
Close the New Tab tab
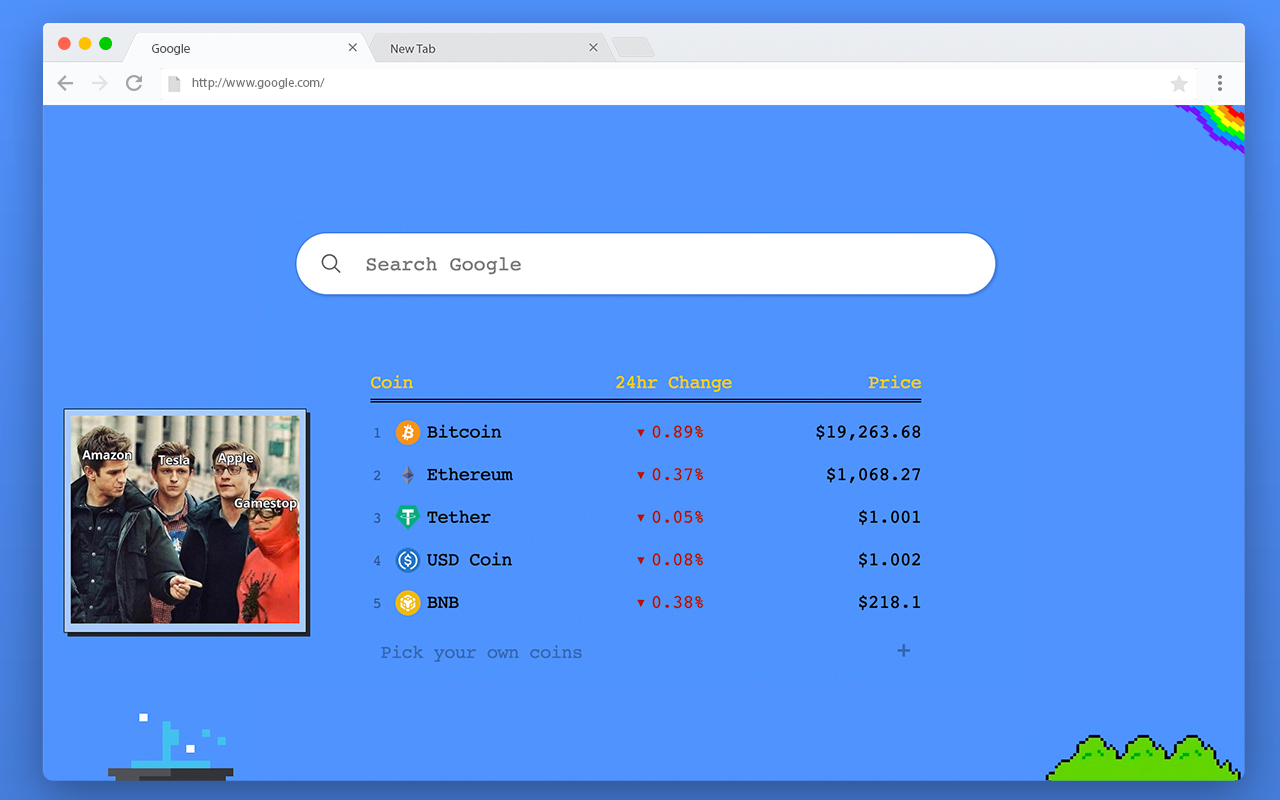pos(593,48)
